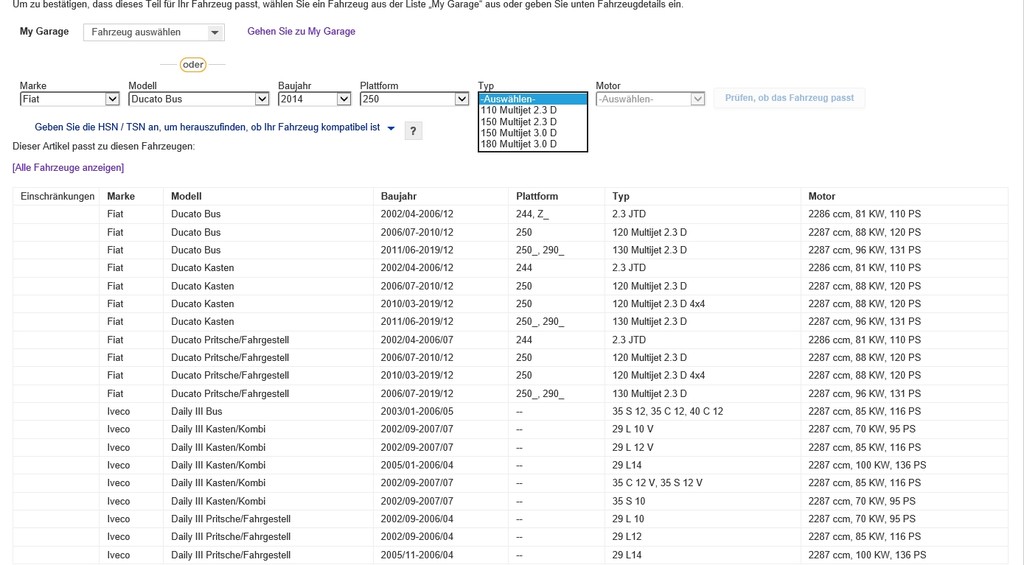
Task: Click '2005/01-2006/04' Daily III Kasten/Kombi date
Action: point(417,465)
